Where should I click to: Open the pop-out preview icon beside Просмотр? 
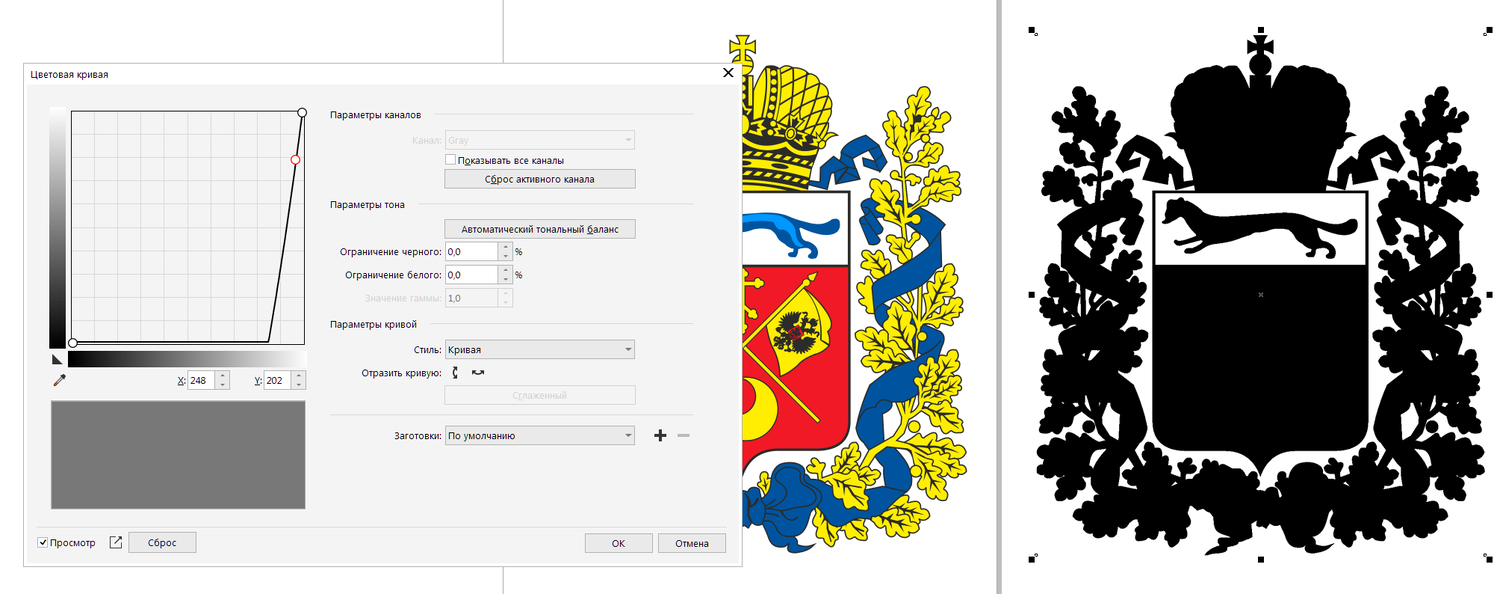[115, 542]
